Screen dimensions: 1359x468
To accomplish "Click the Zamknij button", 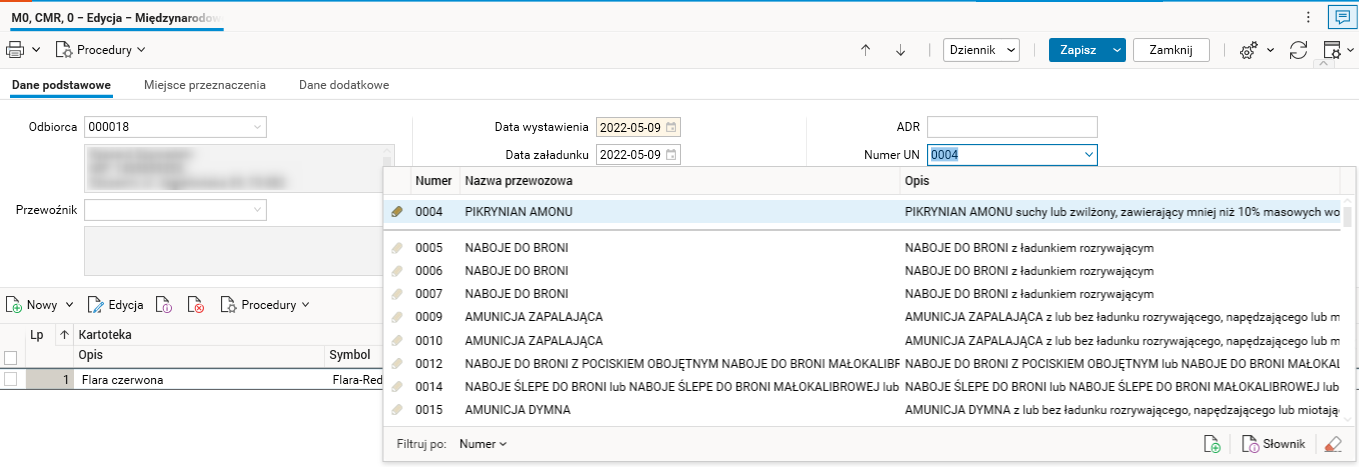I will coord(1171,50).
